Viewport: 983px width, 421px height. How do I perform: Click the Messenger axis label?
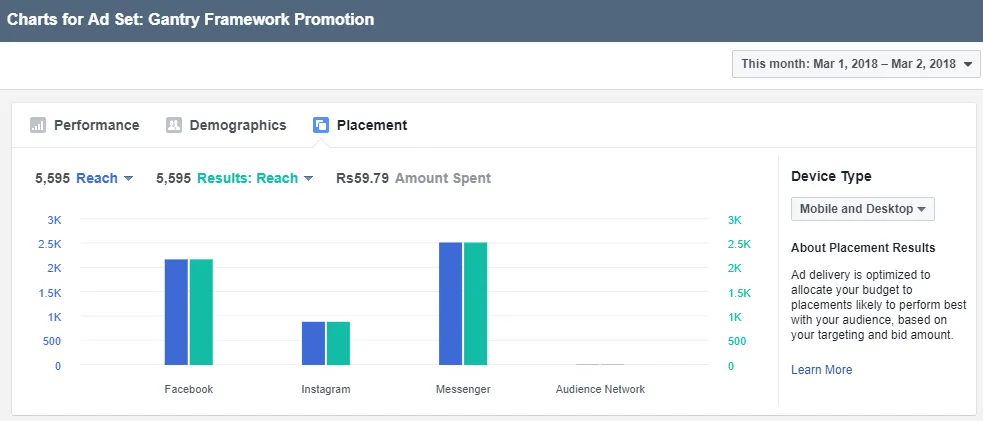[x=463, y=389]
